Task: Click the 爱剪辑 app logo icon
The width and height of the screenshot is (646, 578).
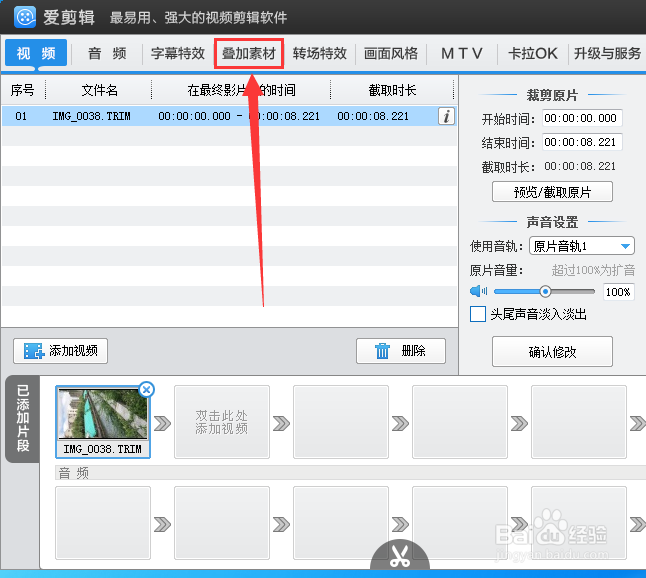Action: click(x=25, y=17)
